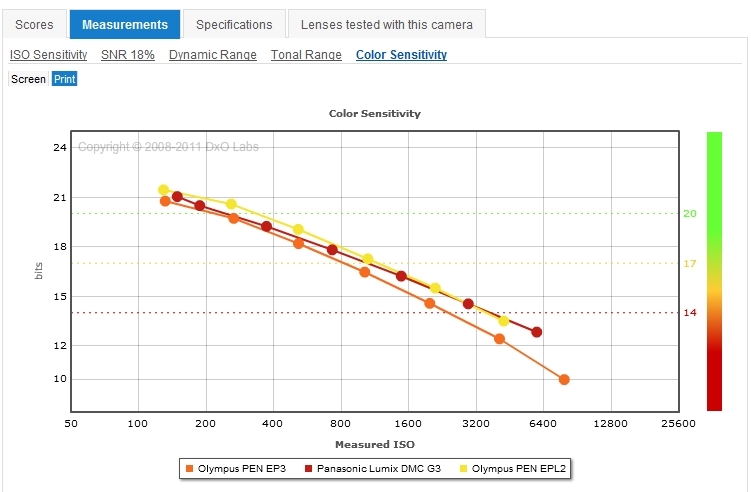This screenshot has width=751, height=492.
Task: Click the last dark red G3 data point
Action: pos(537,332)
